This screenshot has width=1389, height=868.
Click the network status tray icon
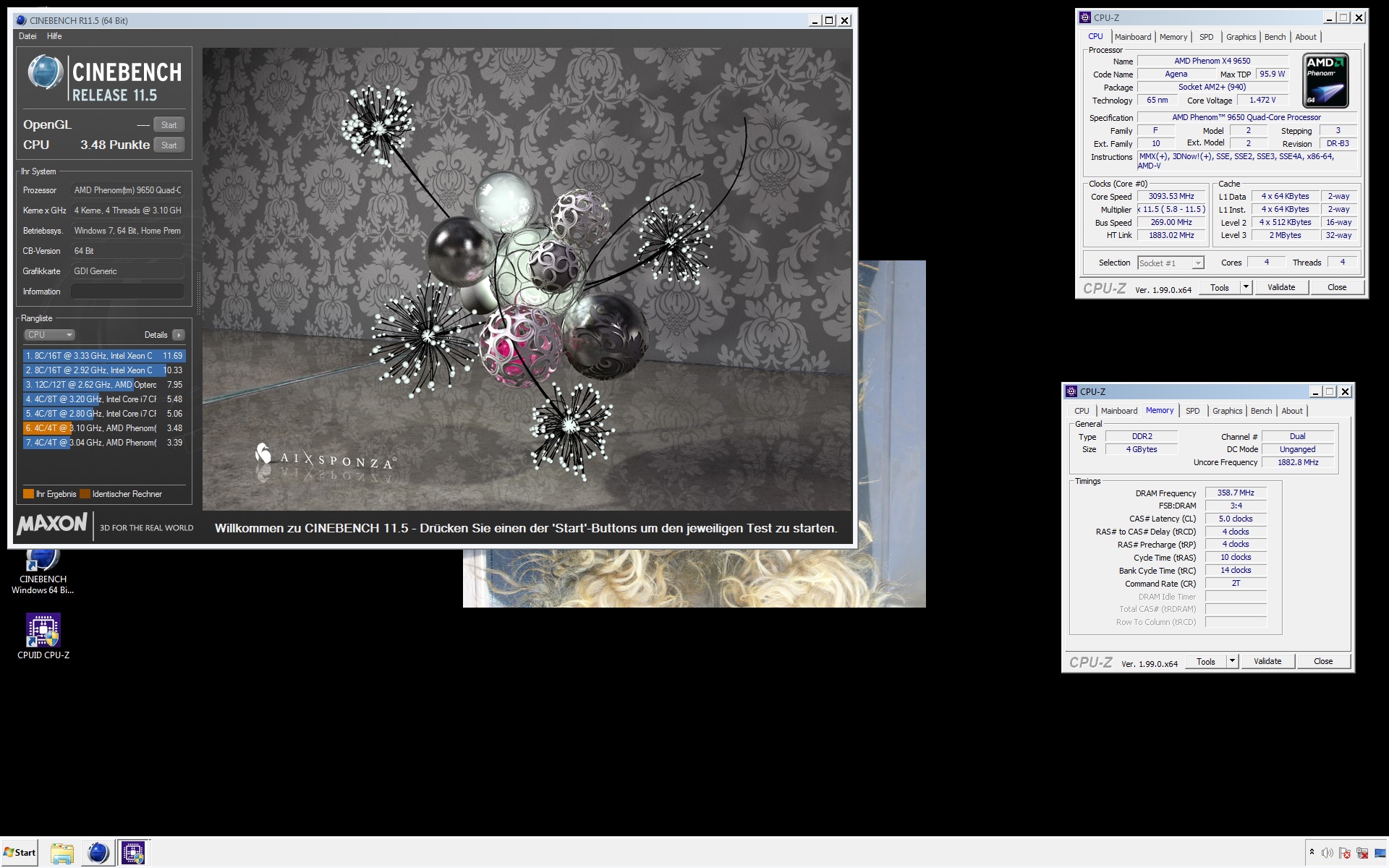pos(1362,853)
